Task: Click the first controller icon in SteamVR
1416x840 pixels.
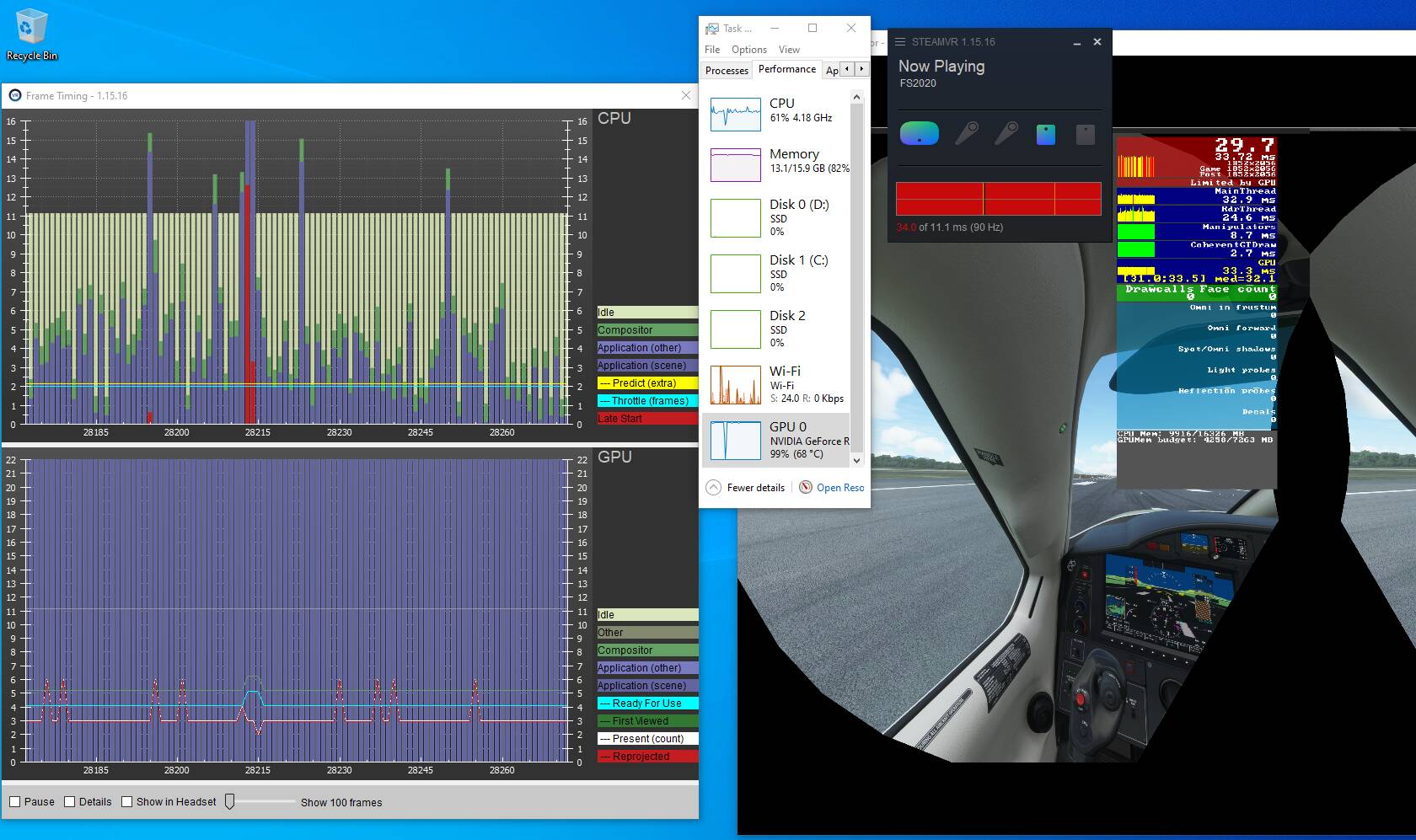Action: (967, 133)
